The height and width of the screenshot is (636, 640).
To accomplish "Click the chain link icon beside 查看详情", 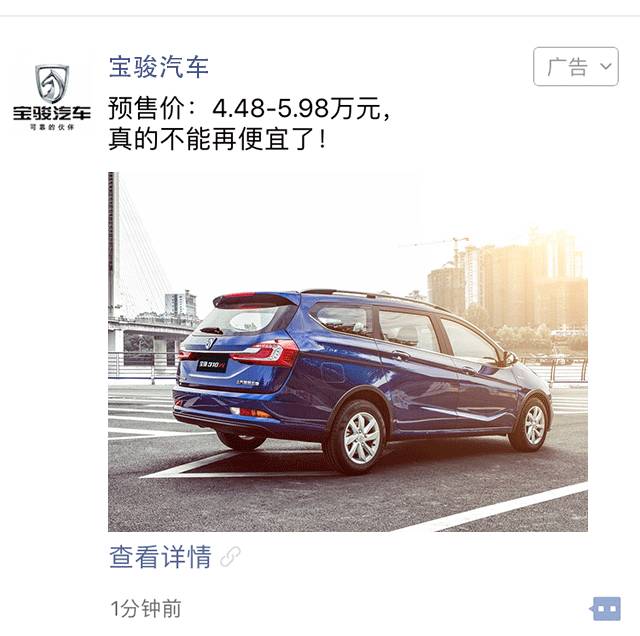I will (x=230, y=556).
